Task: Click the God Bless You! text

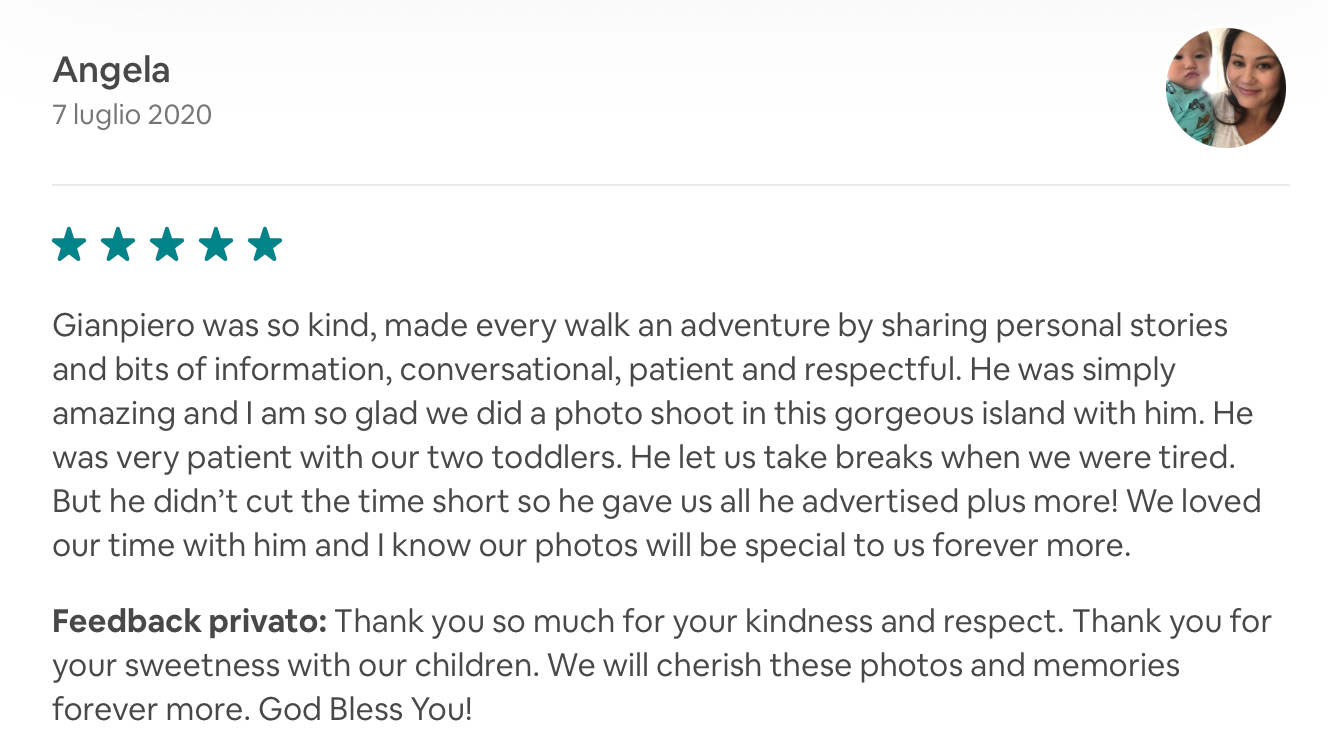Action: click(x=365, y=710)
